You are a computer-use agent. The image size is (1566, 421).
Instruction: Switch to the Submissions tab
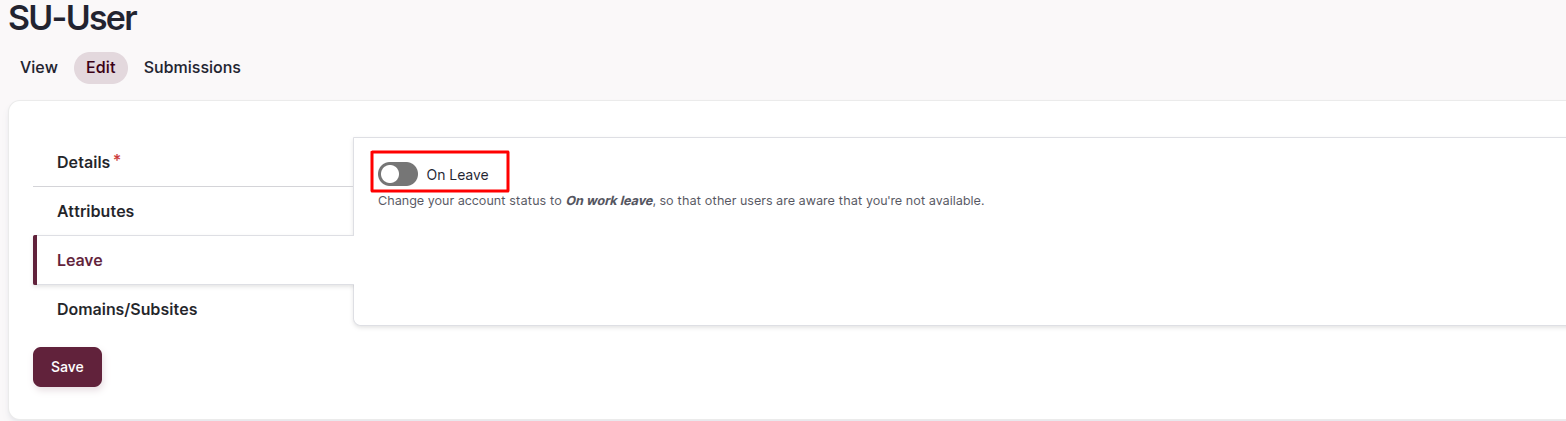pos(192,68)
